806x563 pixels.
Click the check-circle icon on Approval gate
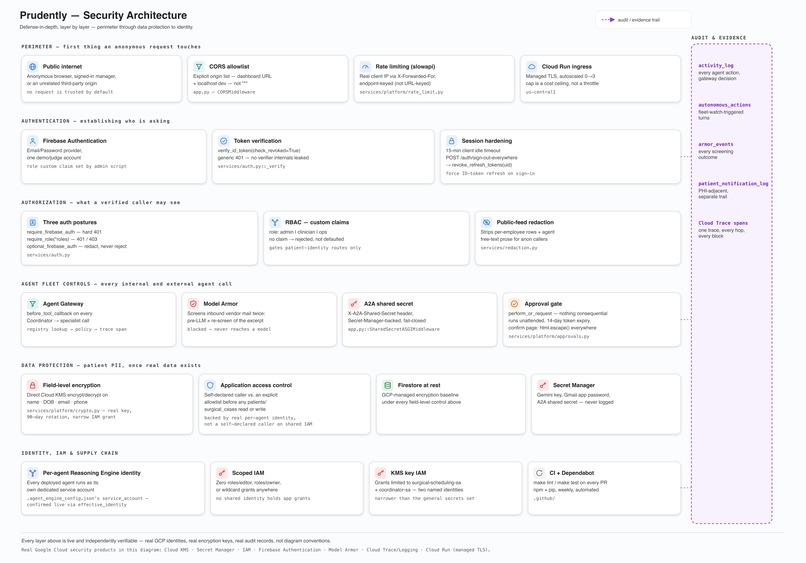514,303
